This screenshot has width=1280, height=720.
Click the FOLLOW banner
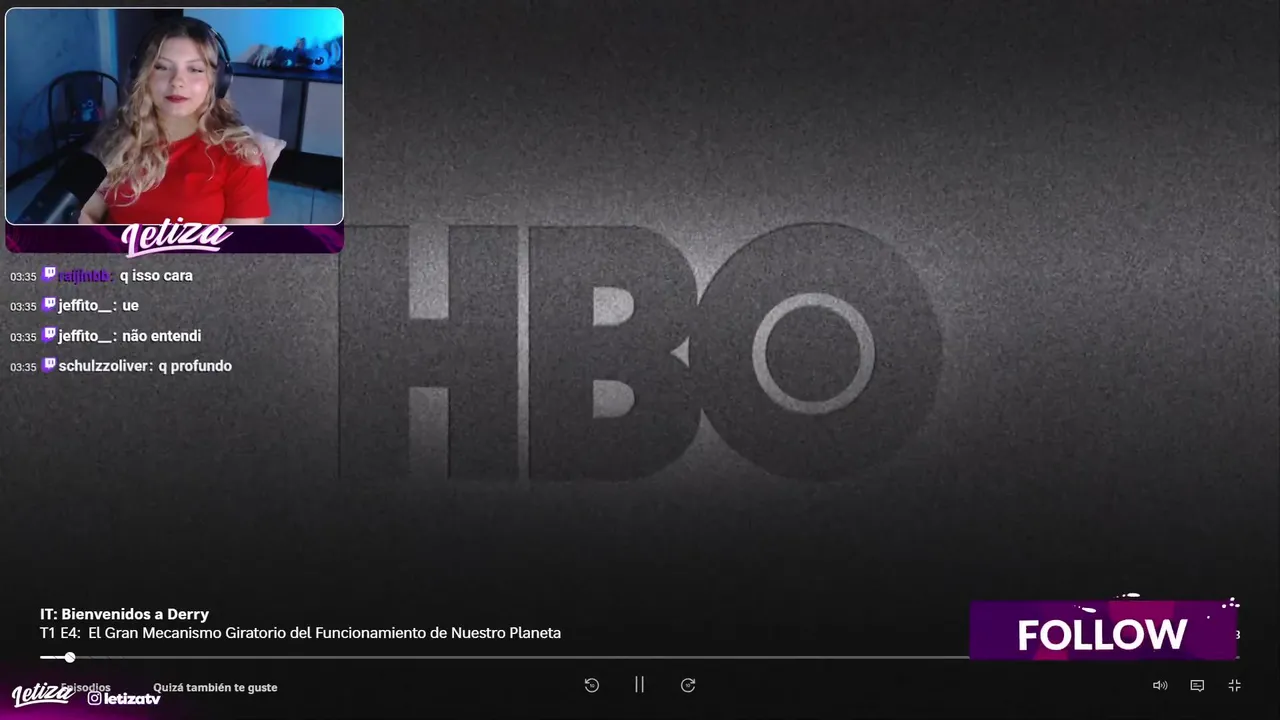click(x=1102, y=631)
